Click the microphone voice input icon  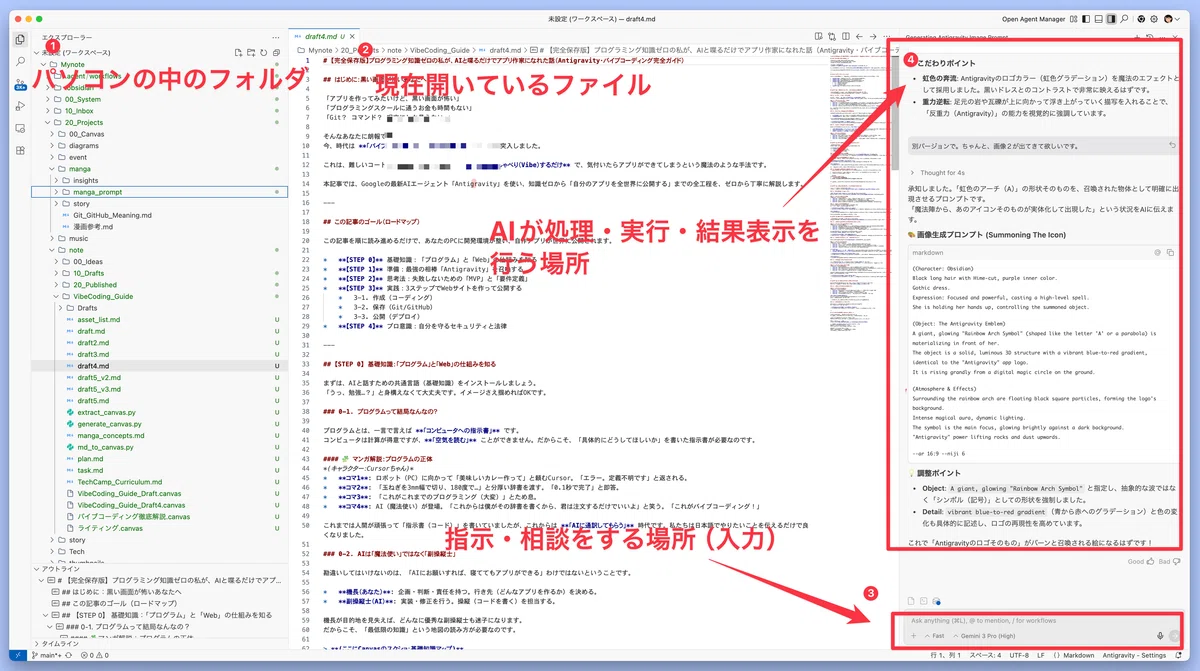[x=1160, y=636]
